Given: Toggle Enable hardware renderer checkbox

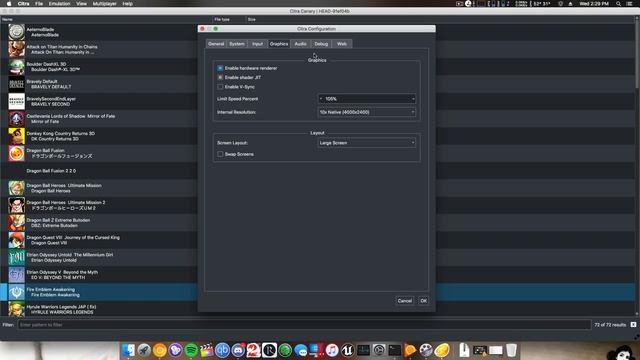Looking at the screenshot, I should point(220,68).
